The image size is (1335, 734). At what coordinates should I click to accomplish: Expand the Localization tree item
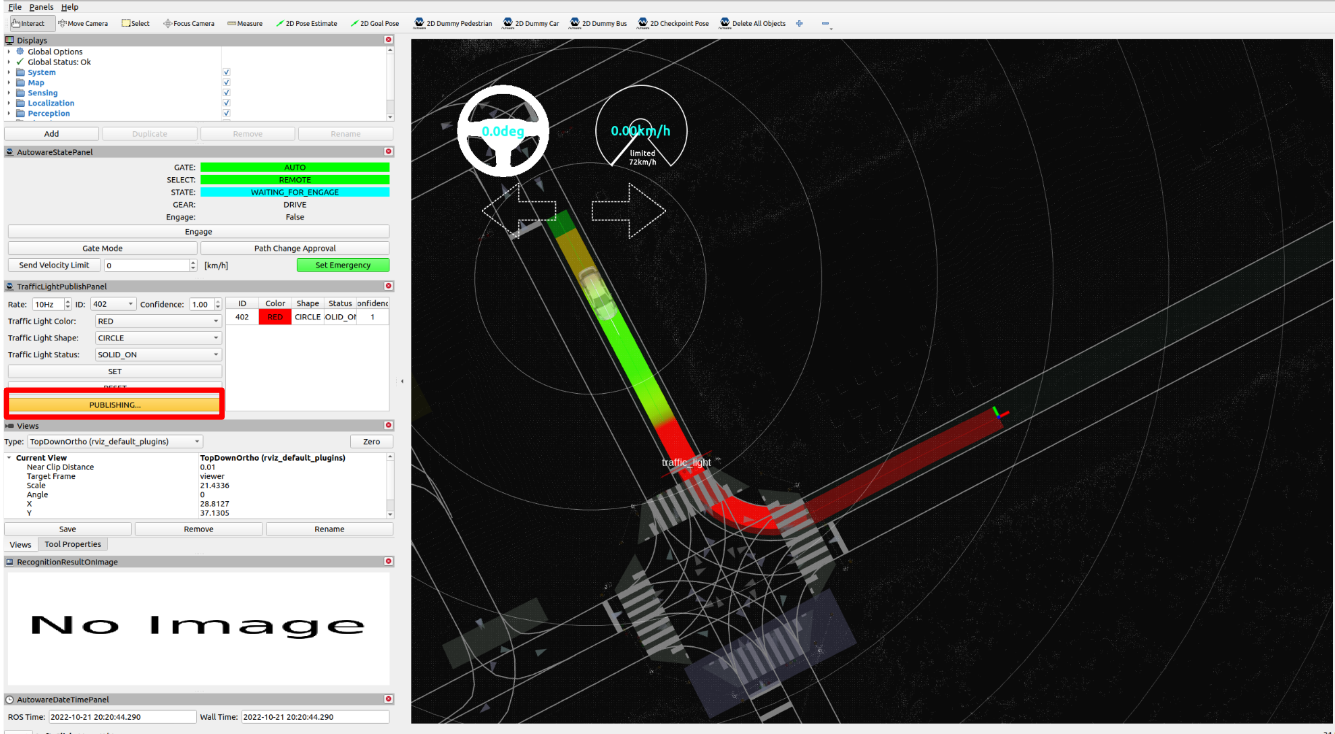click(9, 103)
